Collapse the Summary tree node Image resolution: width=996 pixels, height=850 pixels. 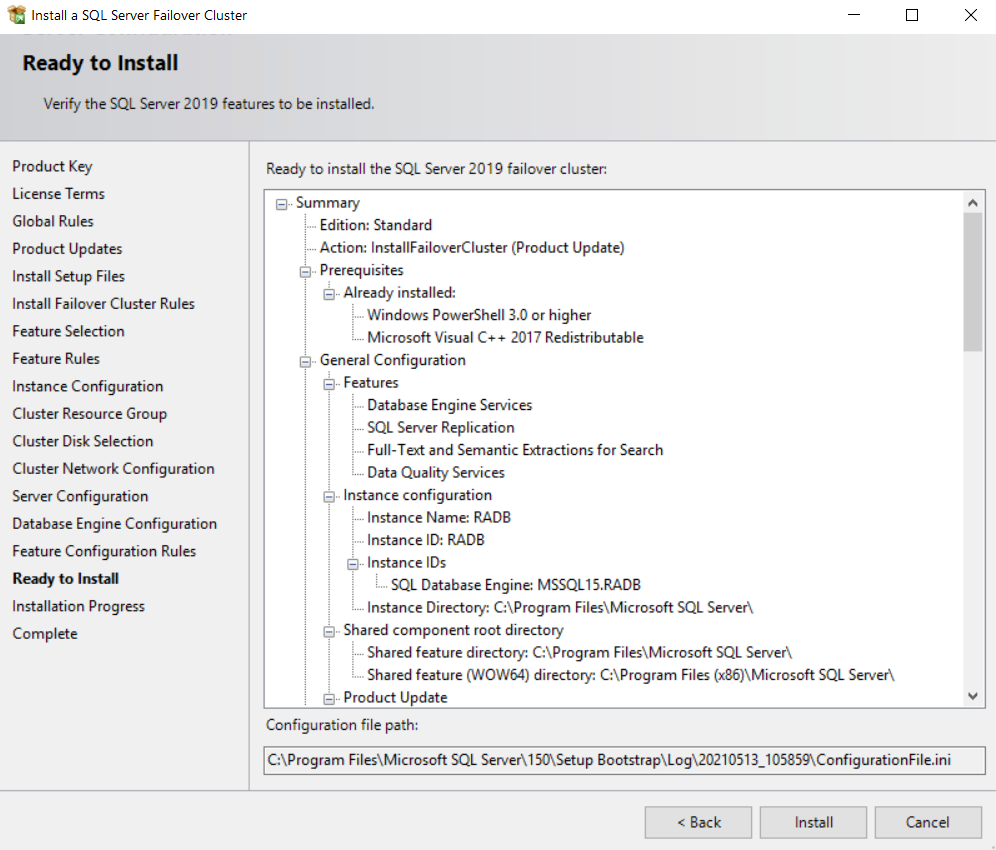tap(281, 204)
